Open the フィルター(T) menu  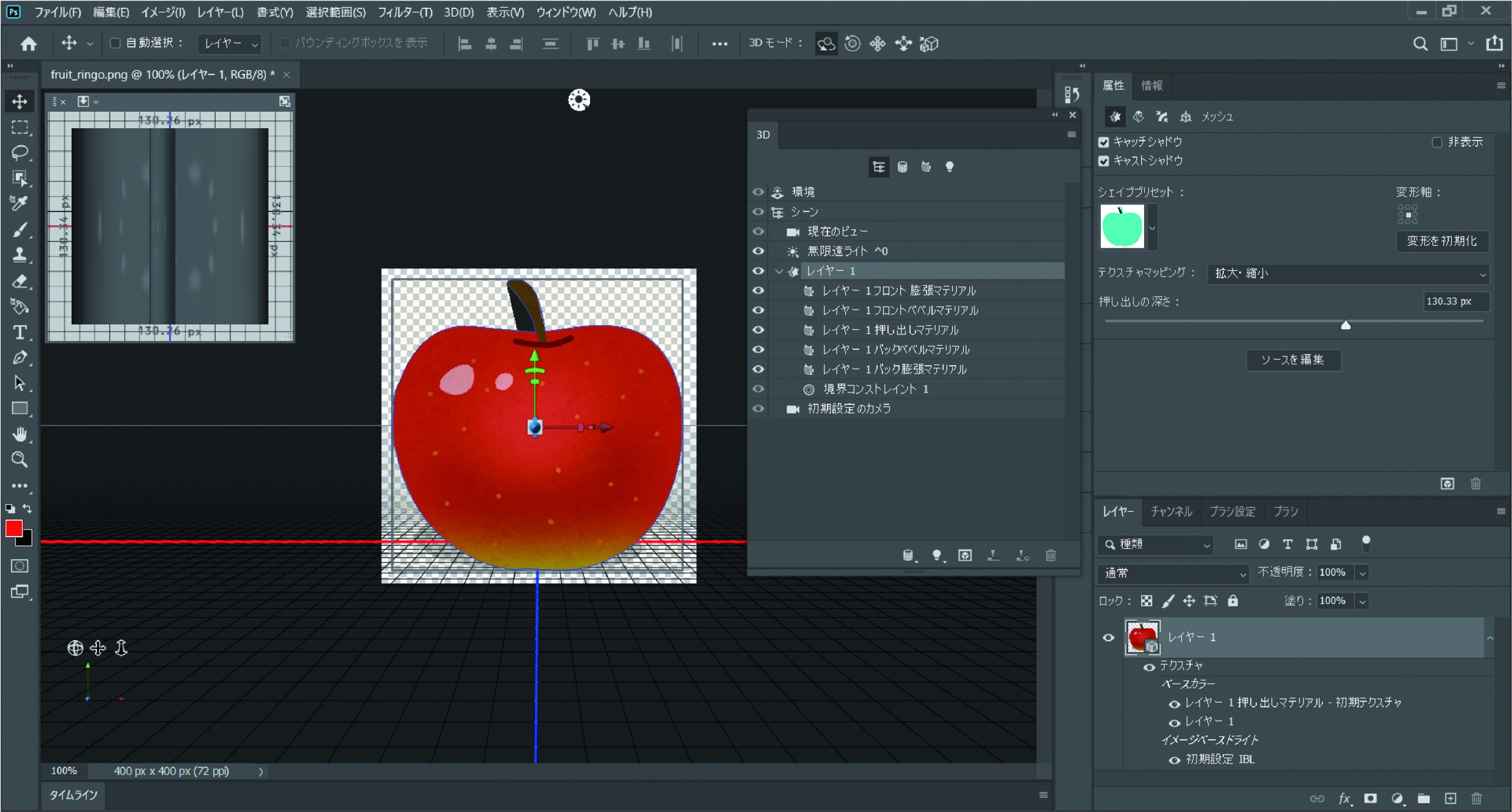[405, 12]
